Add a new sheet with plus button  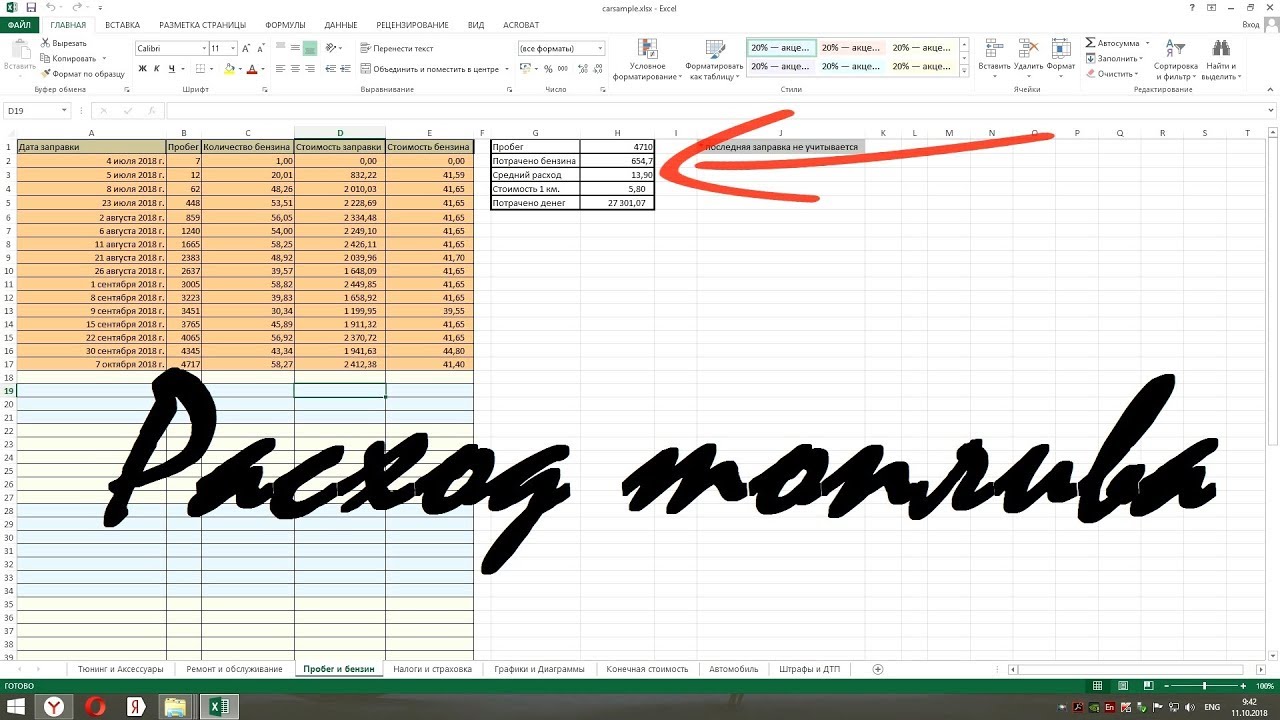(878, 669)
